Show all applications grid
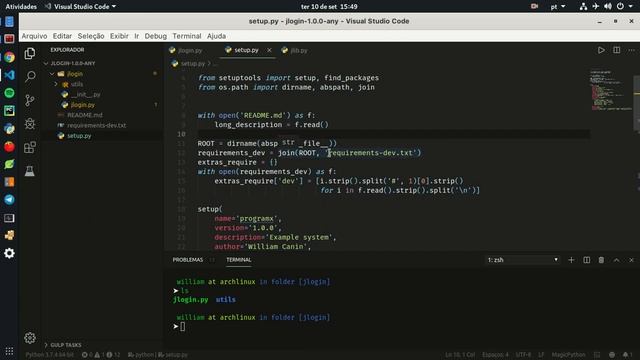This screenshot has height=360, width=640. [x=9, y=351]
